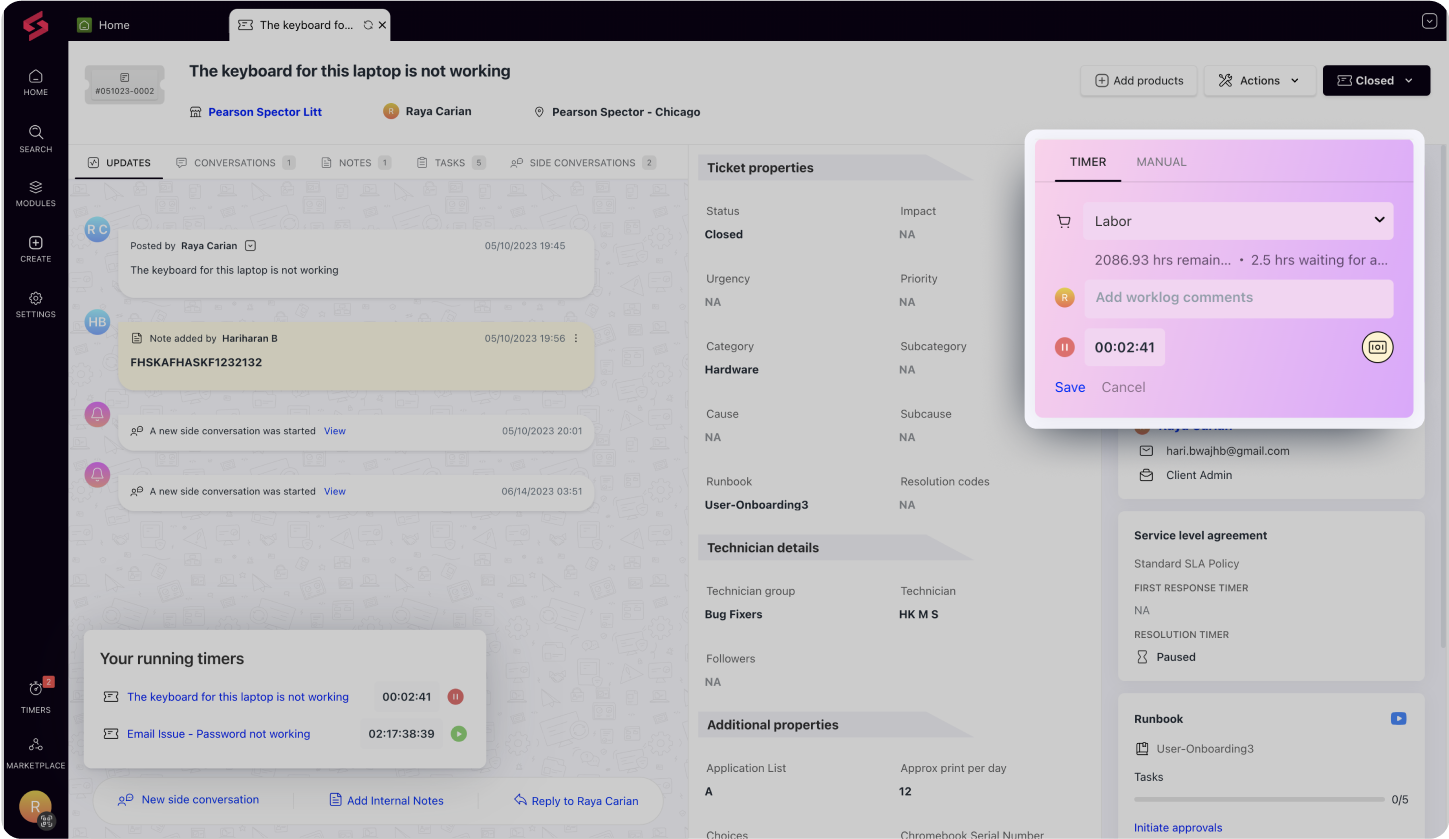Save the worklog timer entry
The width and height of the screenshot is (1449, 839).
point(1070,387)
